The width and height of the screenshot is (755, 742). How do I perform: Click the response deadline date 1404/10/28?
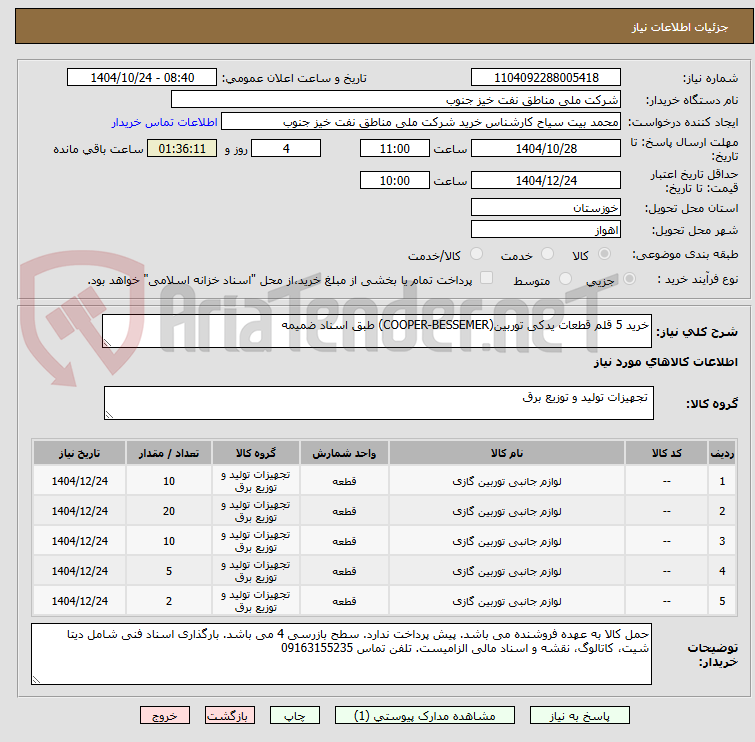click(x=546, y=148)
